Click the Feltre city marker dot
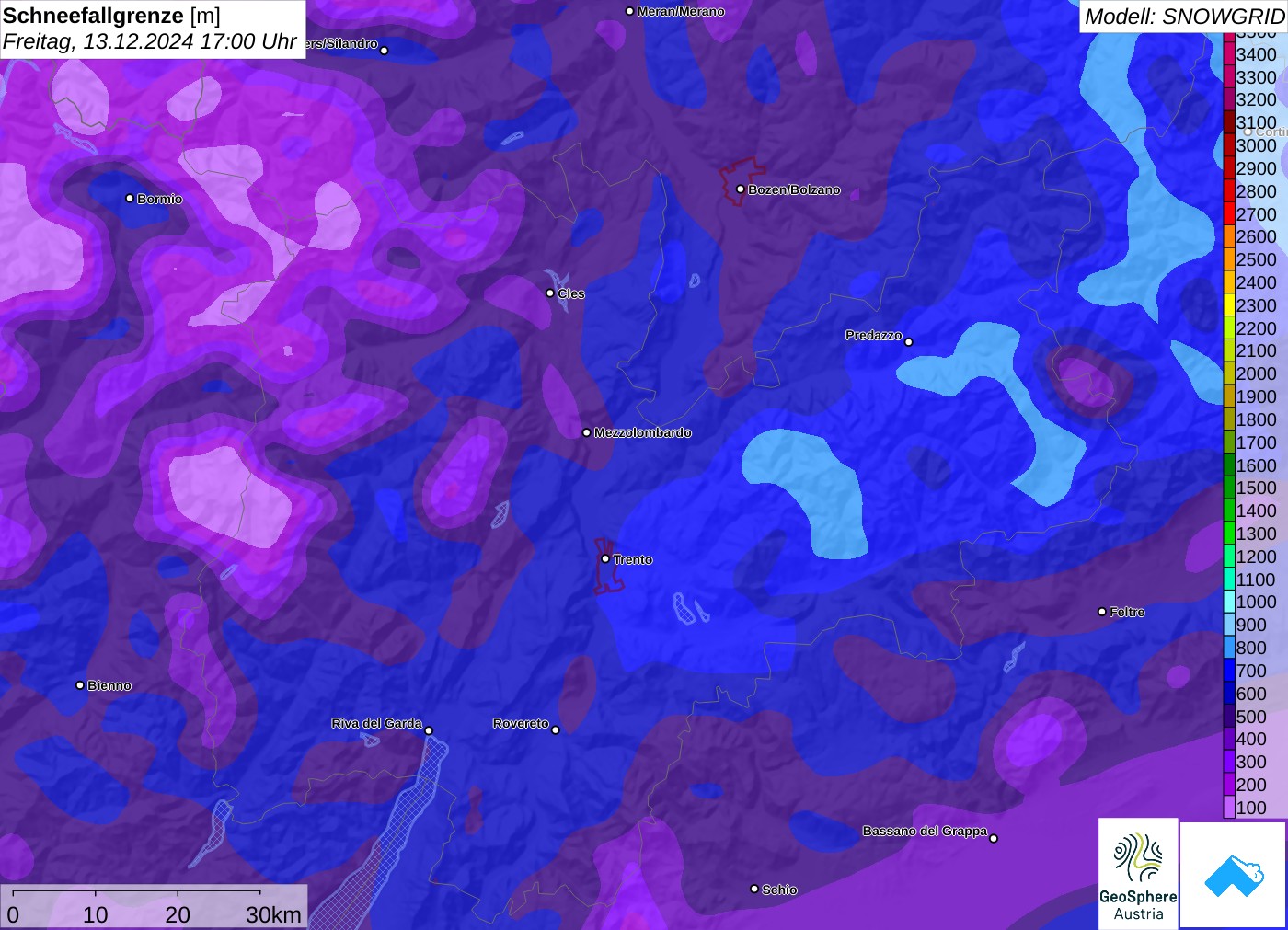 tap(1102, 611)
